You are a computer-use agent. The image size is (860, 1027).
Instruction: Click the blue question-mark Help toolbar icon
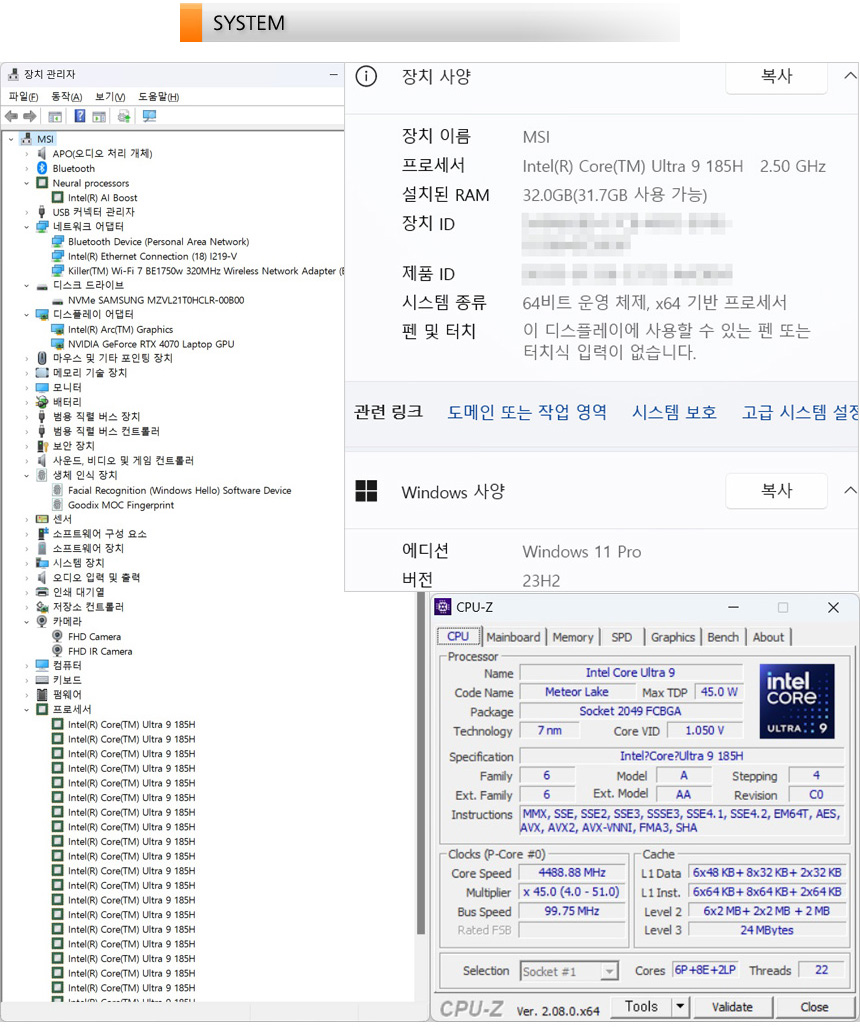80,117
